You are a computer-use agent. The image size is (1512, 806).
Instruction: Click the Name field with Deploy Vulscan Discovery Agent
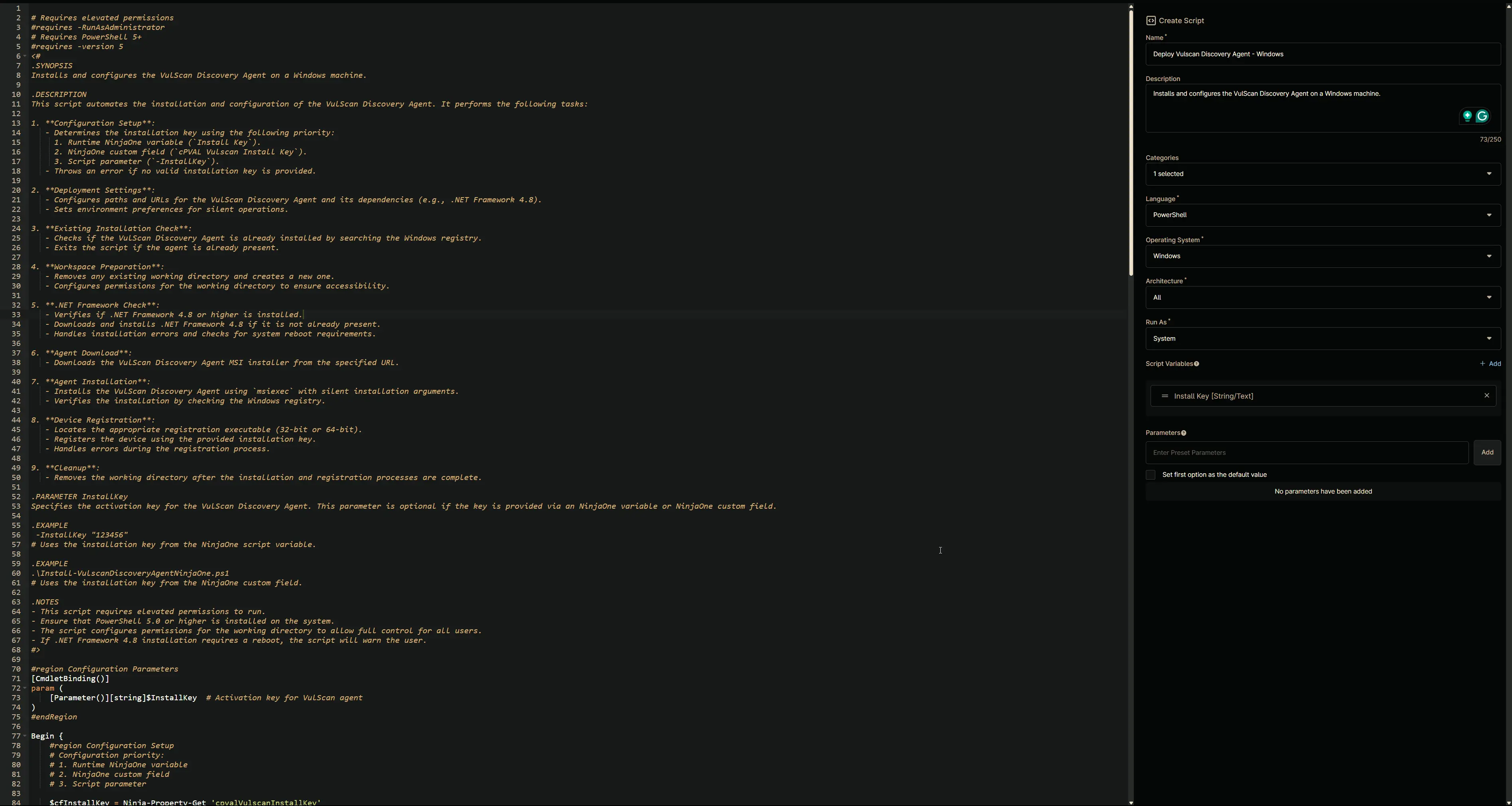1323,54
